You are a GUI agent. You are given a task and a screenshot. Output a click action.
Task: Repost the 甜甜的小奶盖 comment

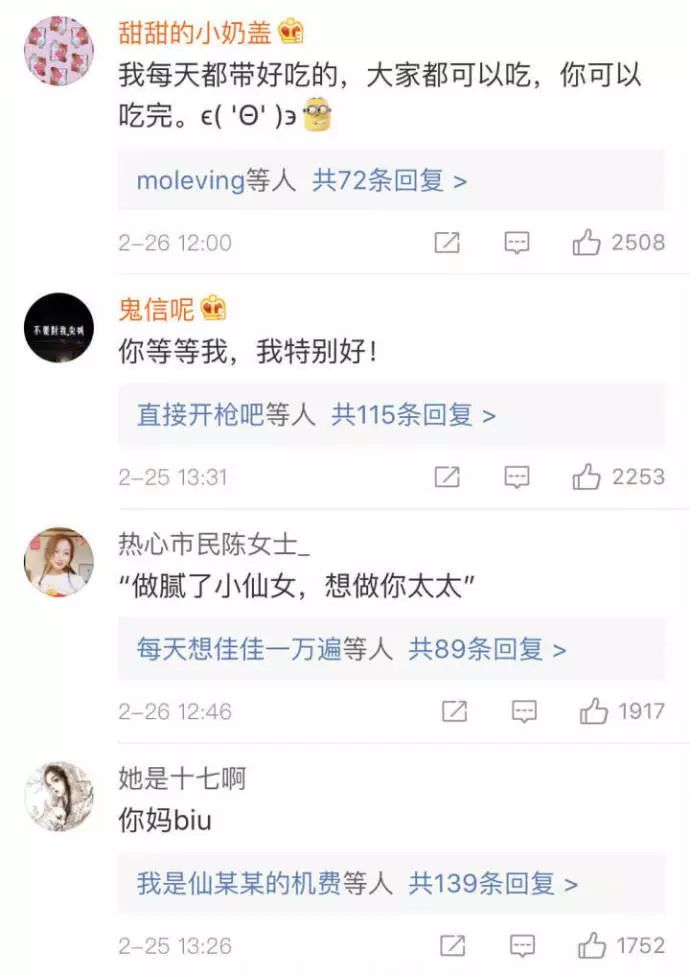(447, 242)
